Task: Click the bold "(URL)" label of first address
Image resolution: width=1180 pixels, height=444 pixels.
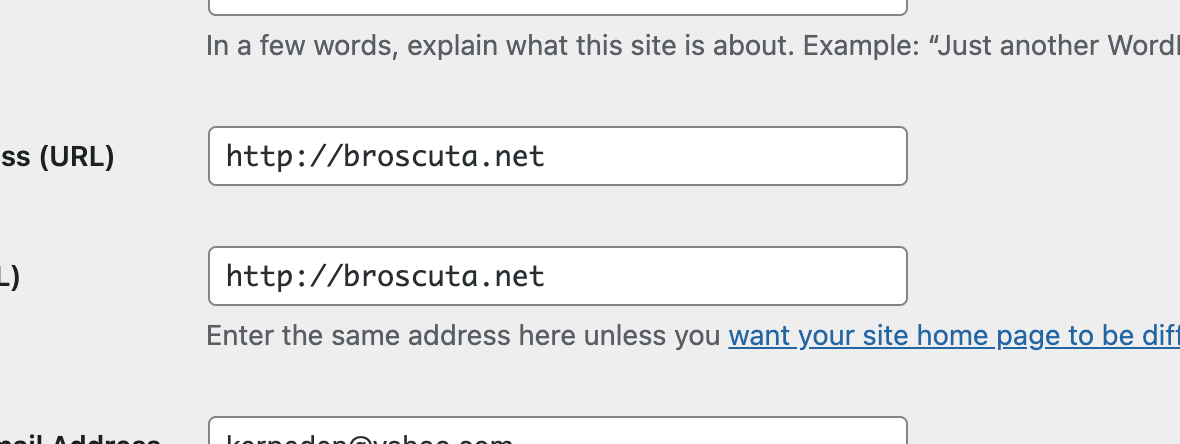Action: (76, 157)
